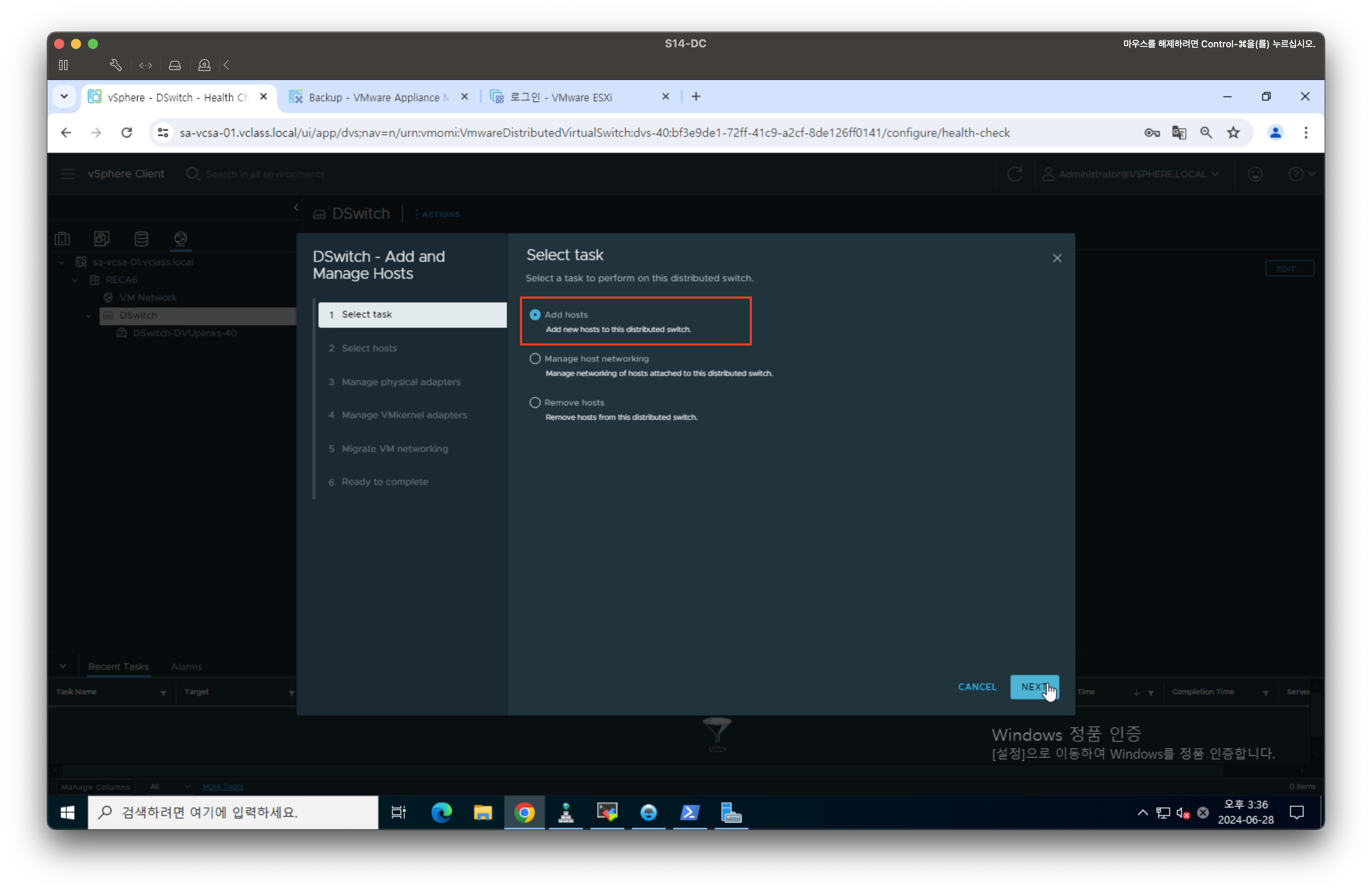Select the Remove hosts radio button
Image resolution: width=1372 pixels, height=892 pixels.
(x=535, y=402)
